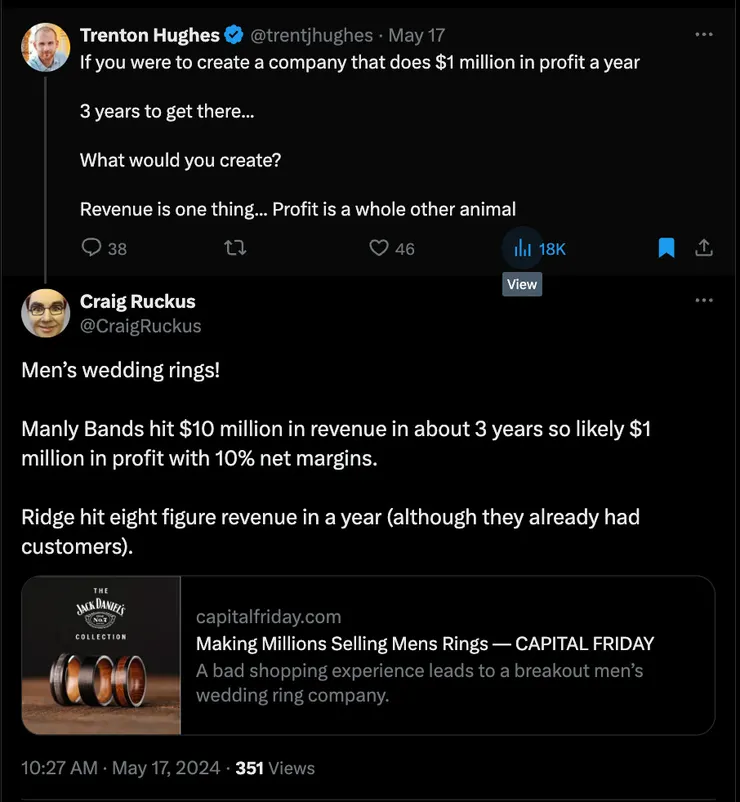Open the view analytics icon showing 18K
The height and width of the screenshot is (802, 740).
coord(523,248)
